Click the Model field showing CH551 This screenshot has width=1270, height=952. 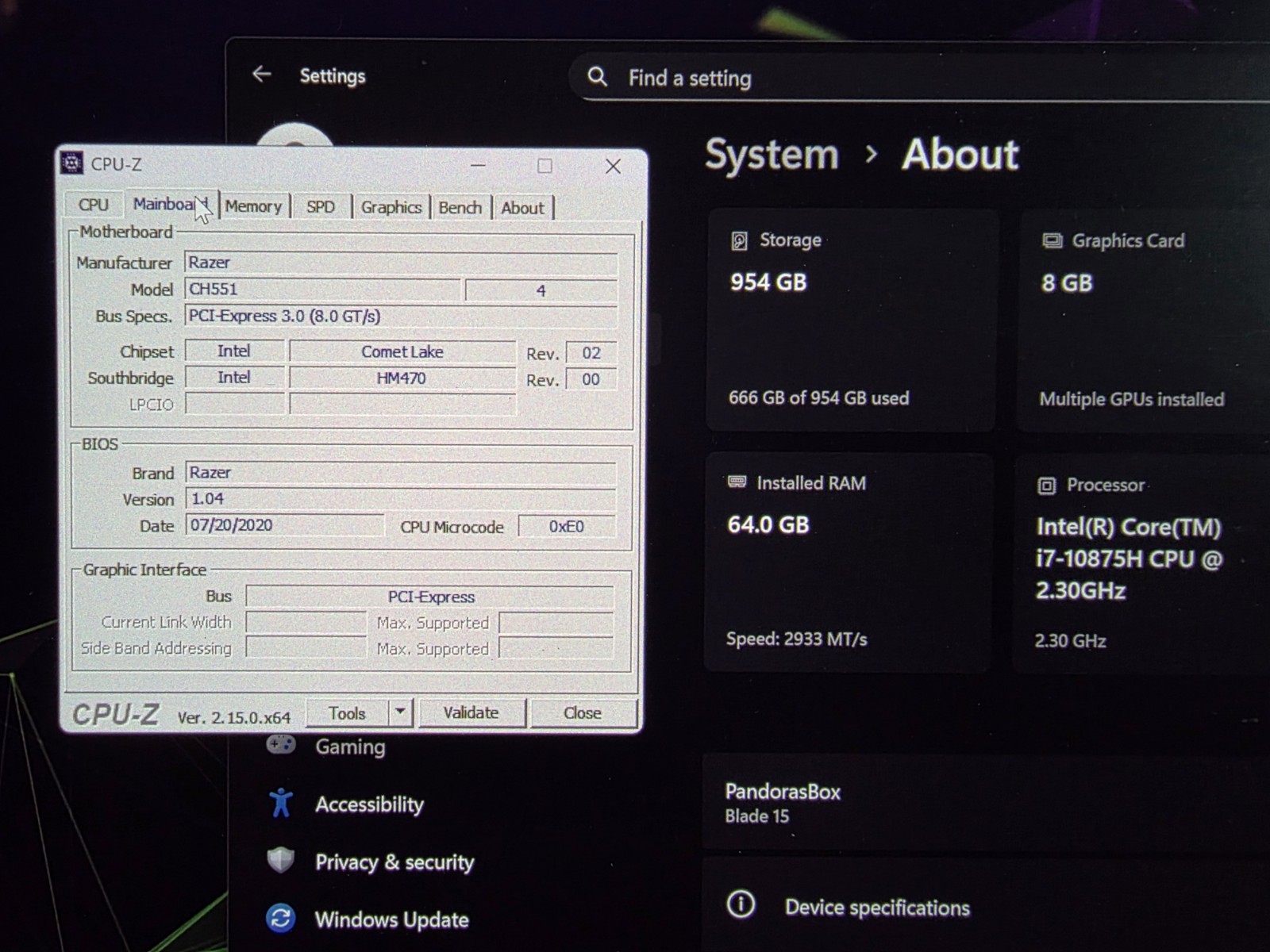pyautogui.click(x=322, y=290)
